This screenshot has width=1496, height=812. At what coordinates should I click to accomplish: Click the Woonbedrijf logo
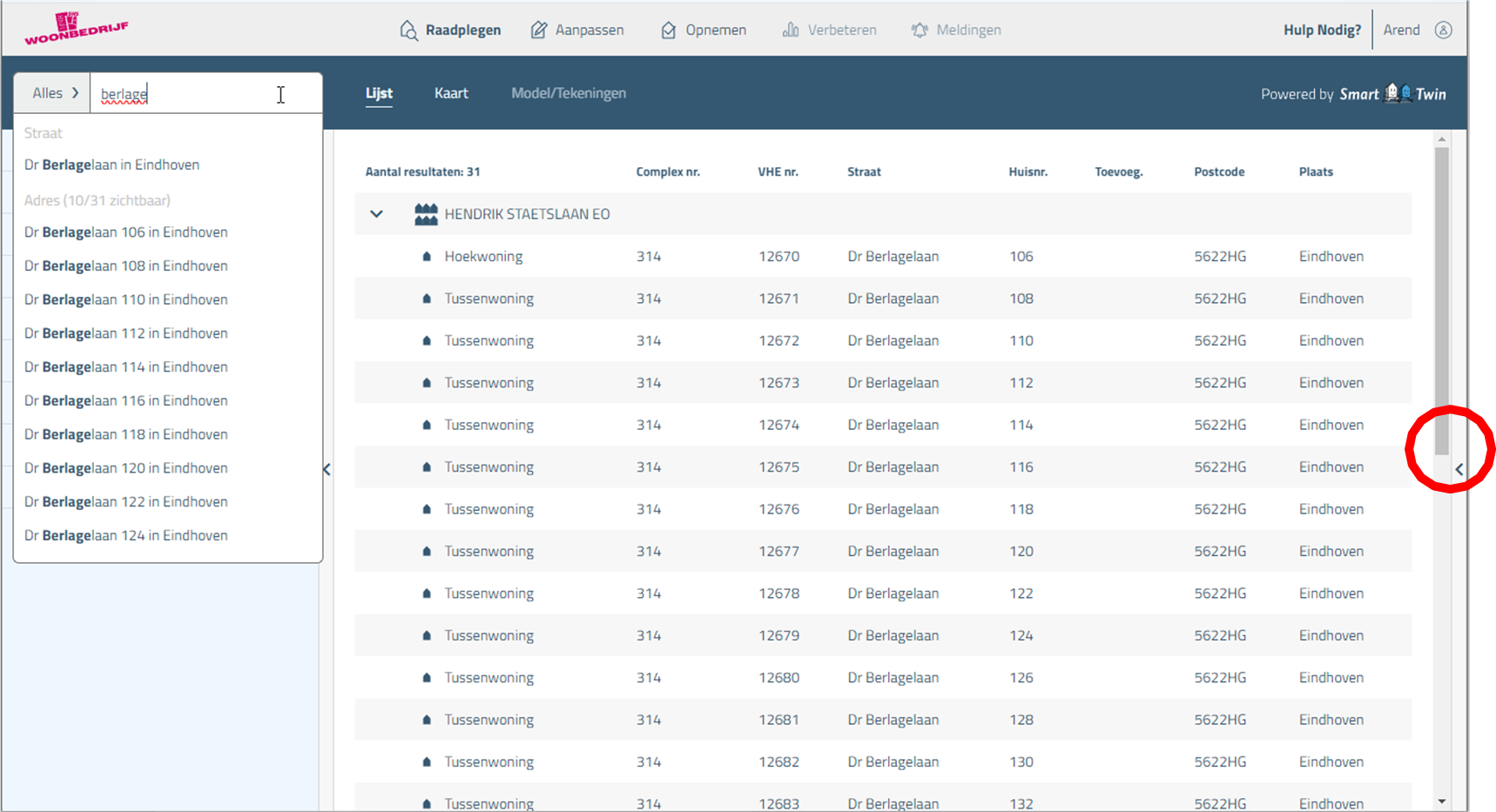pos(76,28)
